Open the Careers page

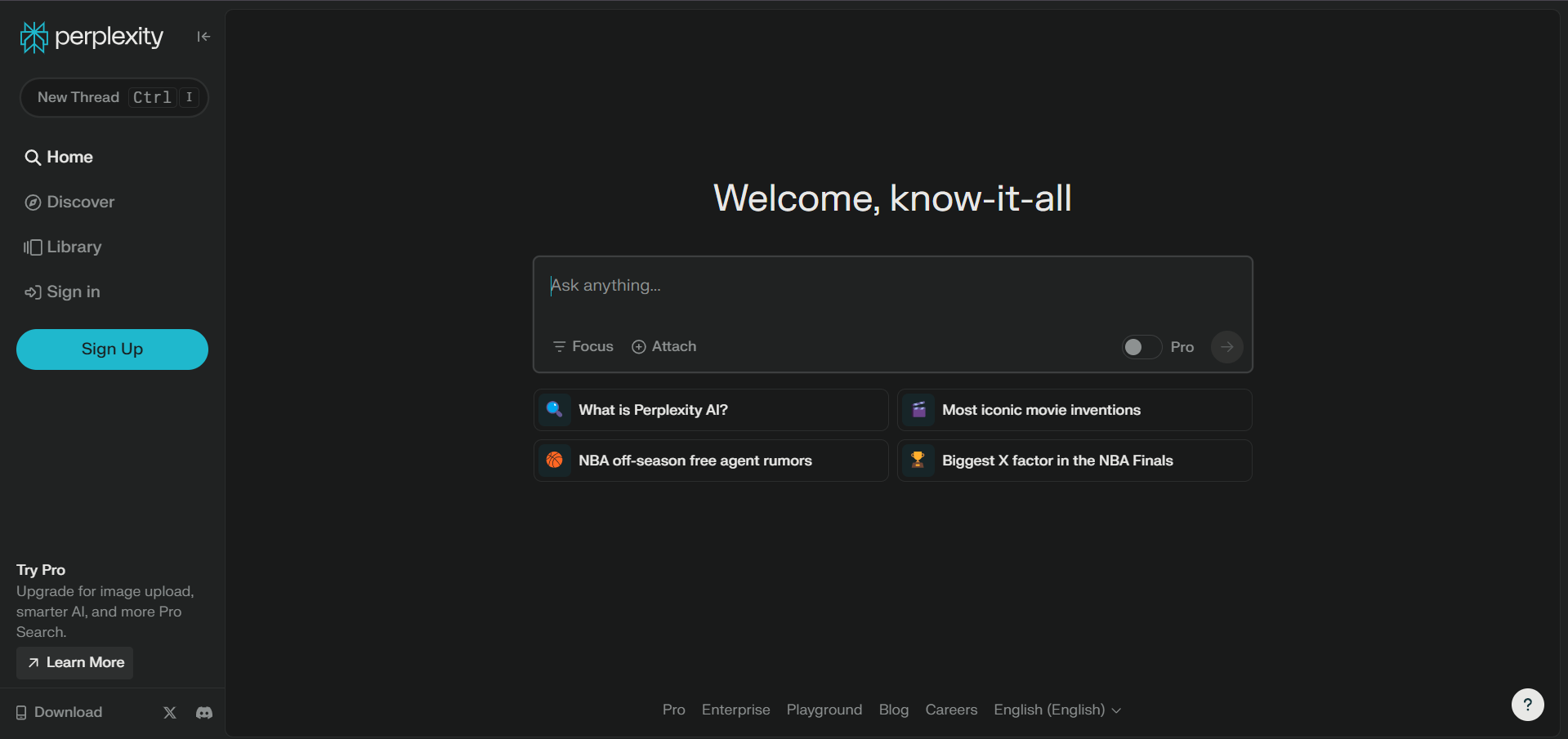click(x=950, y=710)
